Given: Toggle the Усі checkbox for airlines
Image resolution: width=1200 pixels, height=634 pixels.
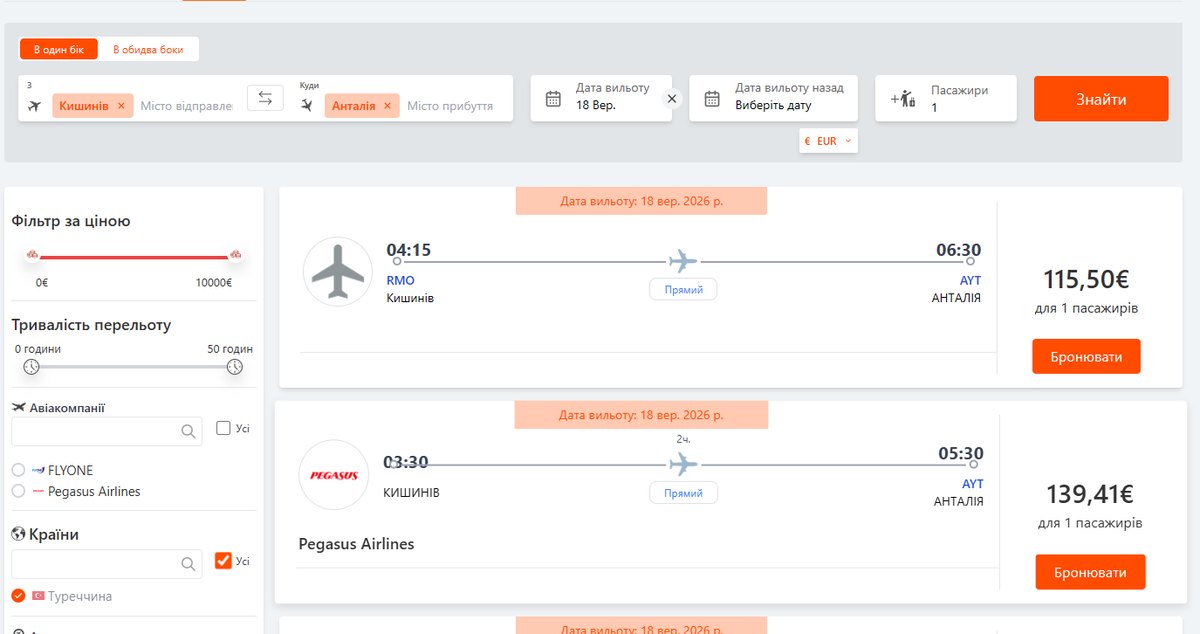Looking at the screenshot, I should click(x=223, y=428).
